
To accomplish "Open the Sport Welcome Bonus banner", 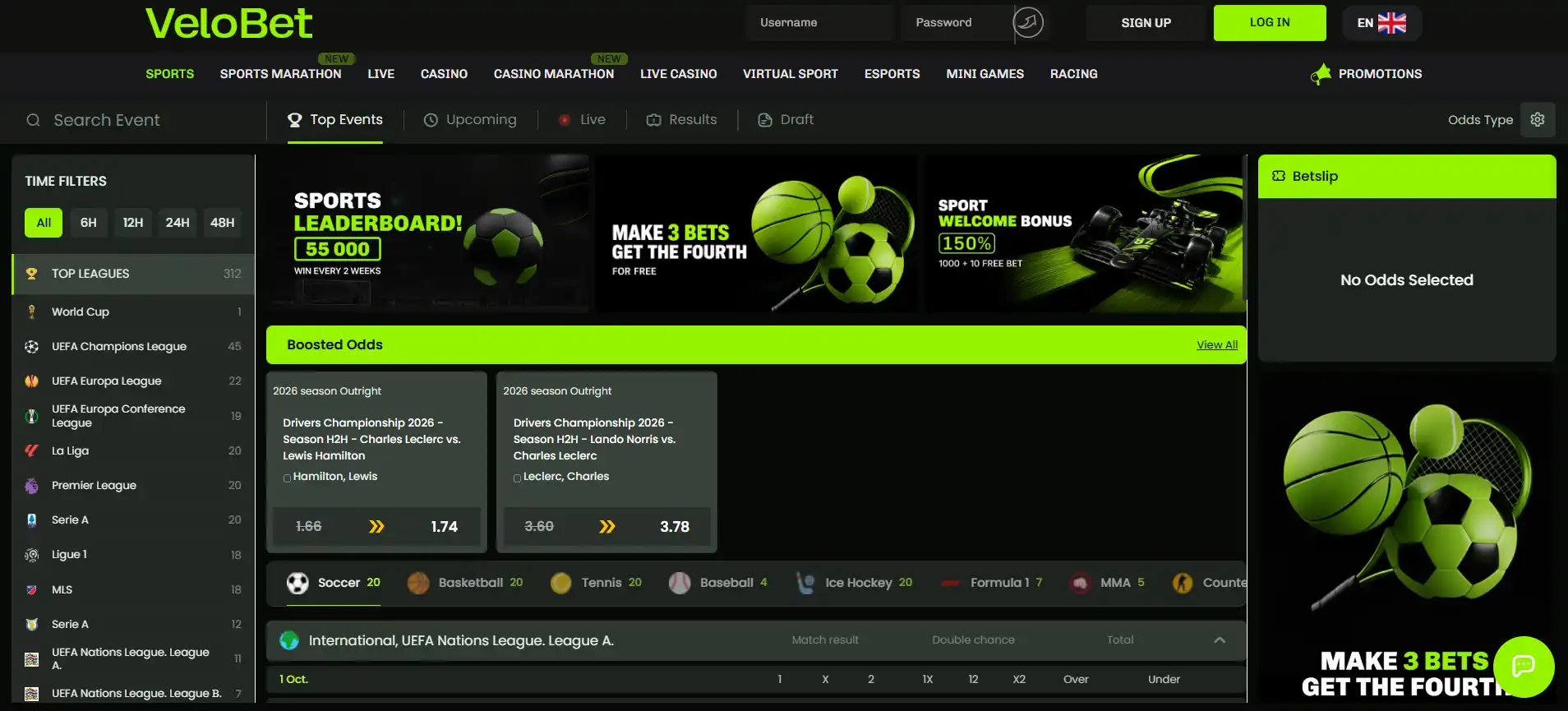I will 1085,233.
